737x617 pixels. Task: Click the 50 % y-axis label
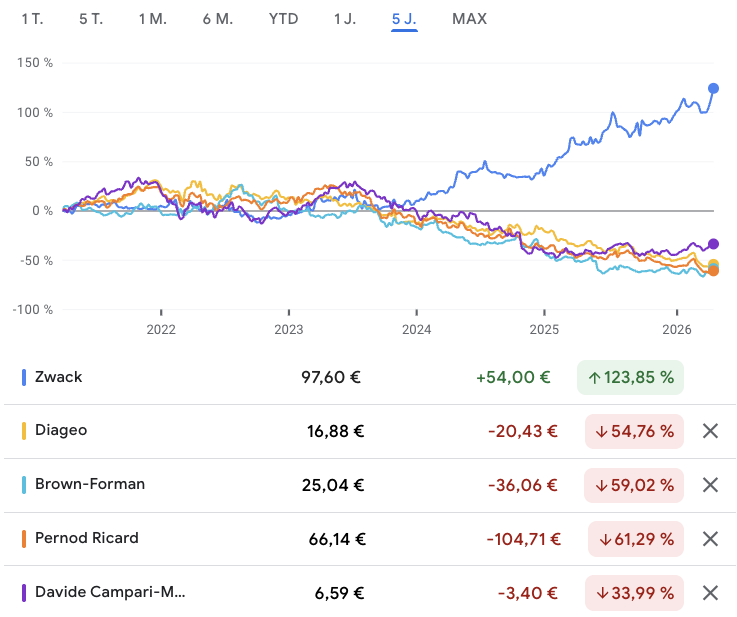[x=39, y=162]
